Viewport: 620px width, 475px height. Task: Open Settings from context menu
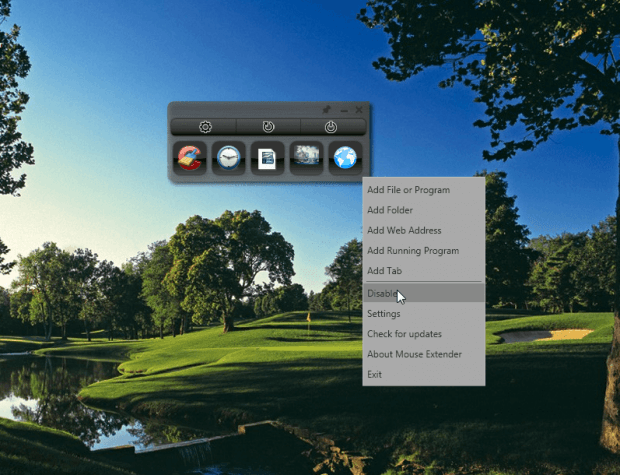point(423,314)
